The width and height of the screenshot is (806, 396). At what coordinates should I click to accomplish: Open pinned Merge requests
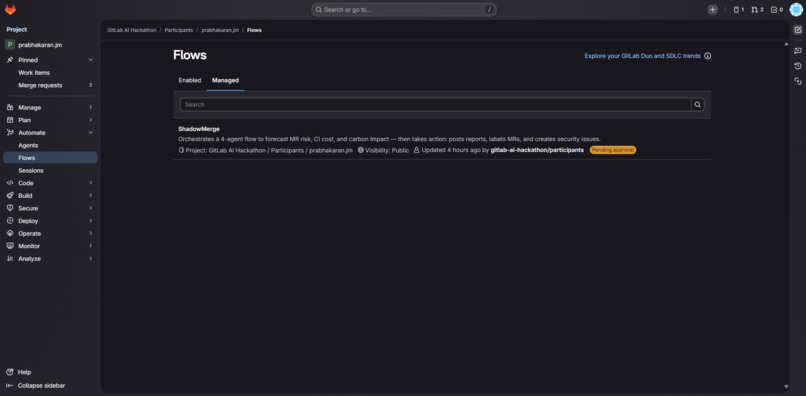[50, 85]
